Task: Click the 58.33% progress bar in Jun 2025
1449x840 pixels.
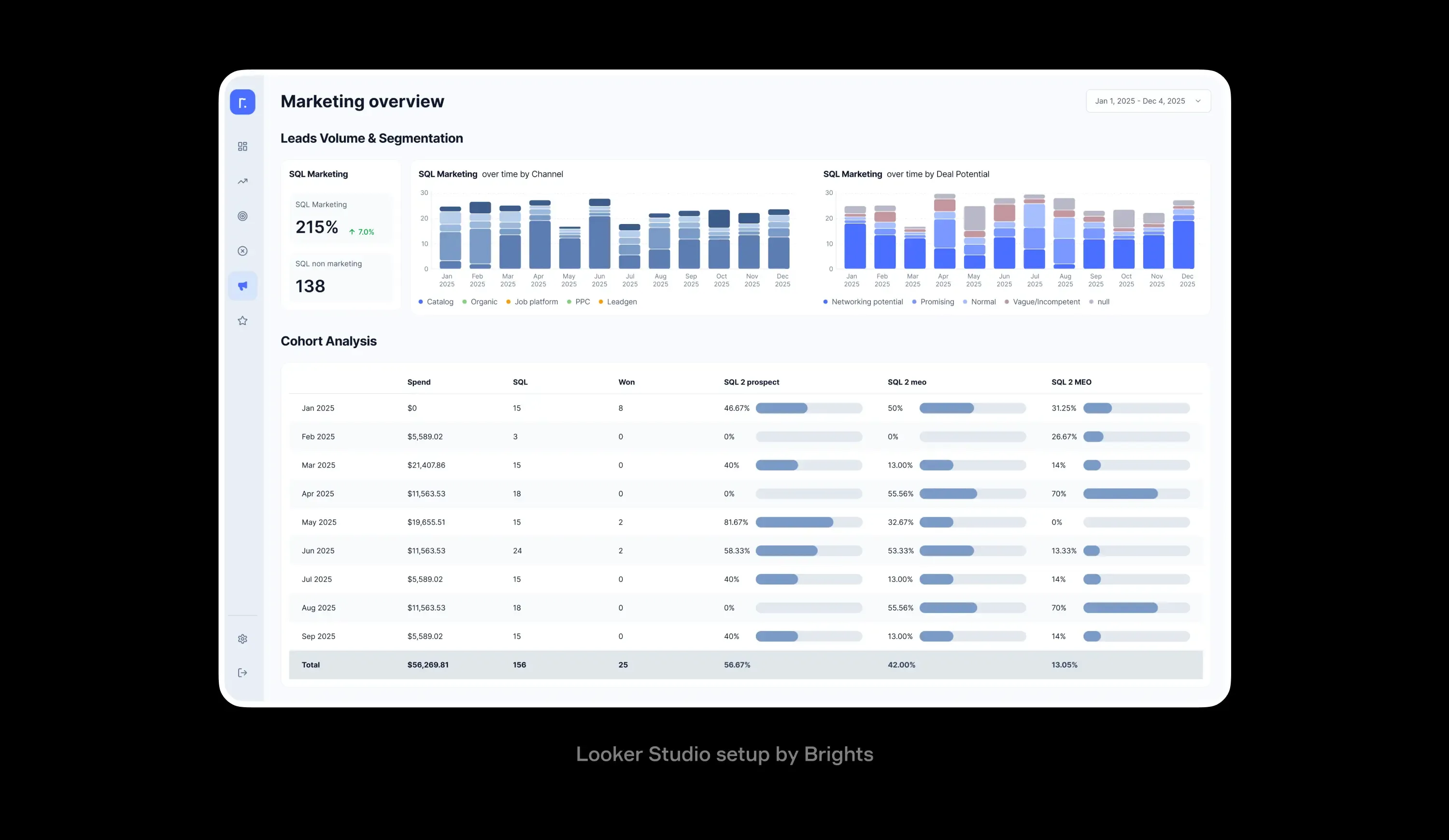Action: click(809, 550)
